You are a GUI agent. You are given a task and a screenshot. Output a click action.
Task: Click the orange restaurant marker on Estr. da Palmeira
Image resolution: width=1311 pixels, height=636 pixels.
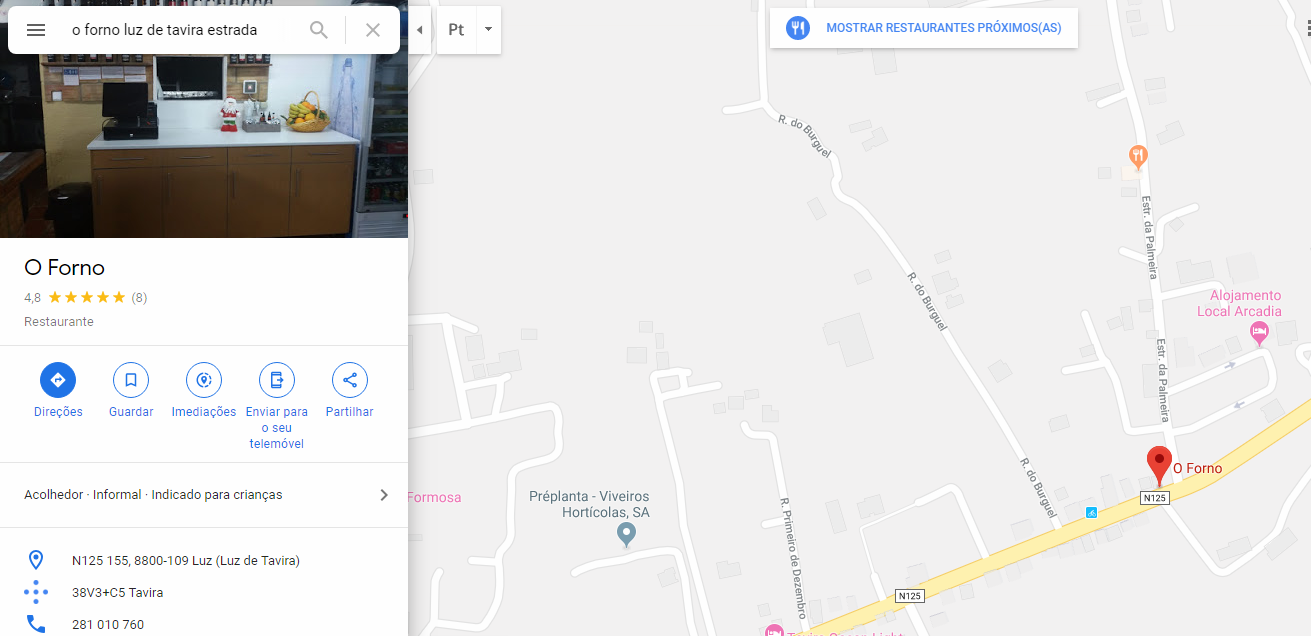1137,157
